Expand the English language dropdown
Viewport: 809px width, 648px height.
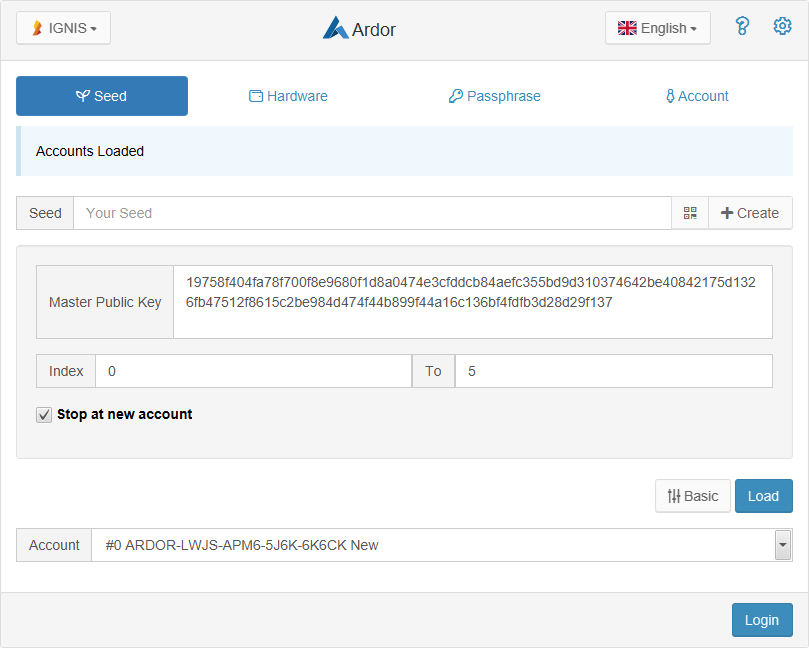[x=658, y=28]
